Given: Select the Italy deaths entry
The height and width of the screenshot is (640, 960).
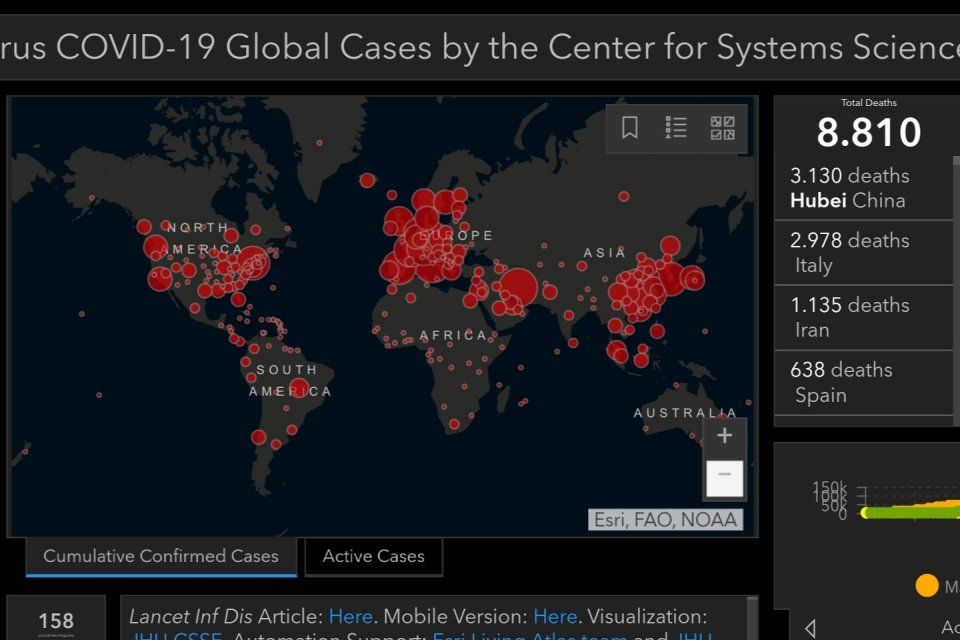Looking at the screenshot, I should pyautogui.click(x=864, y=252).
